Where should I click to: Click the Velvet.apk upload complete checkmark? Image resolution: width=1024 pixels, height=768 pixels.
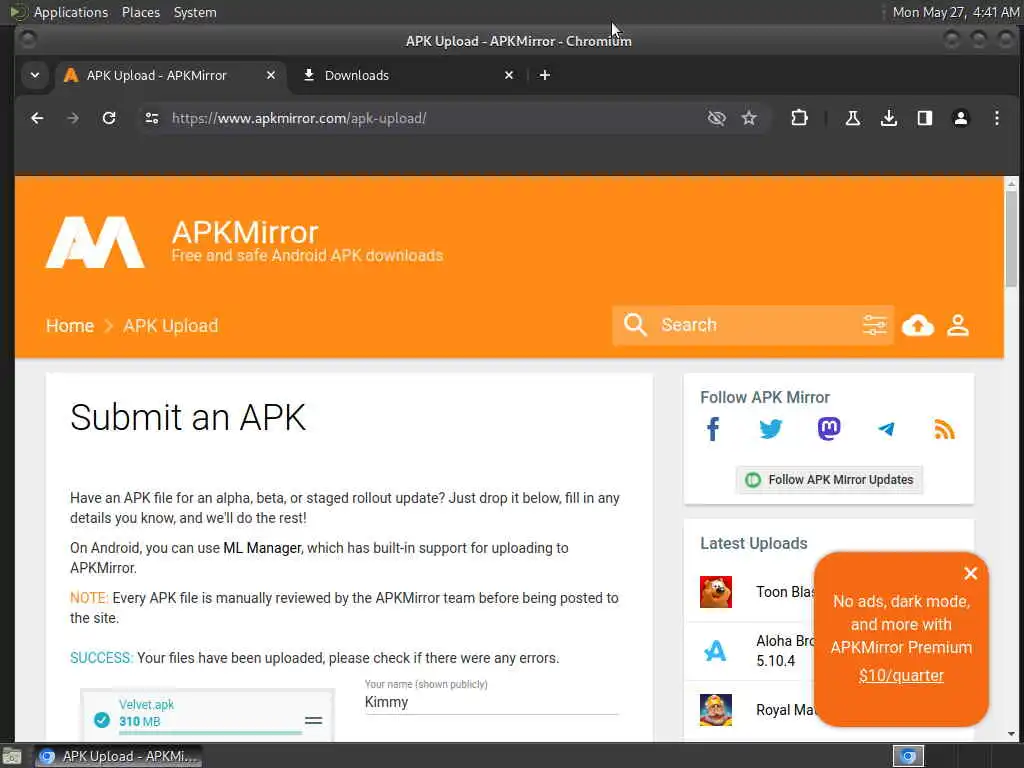[x=102, y=720]
